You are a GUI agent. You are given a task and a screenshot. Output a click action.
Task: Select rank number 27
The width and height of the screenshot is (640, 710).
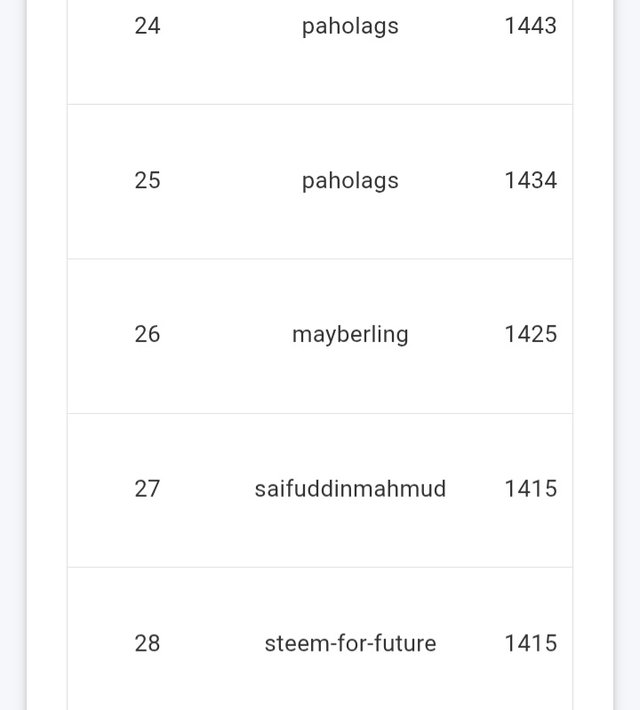coord(147,489)
